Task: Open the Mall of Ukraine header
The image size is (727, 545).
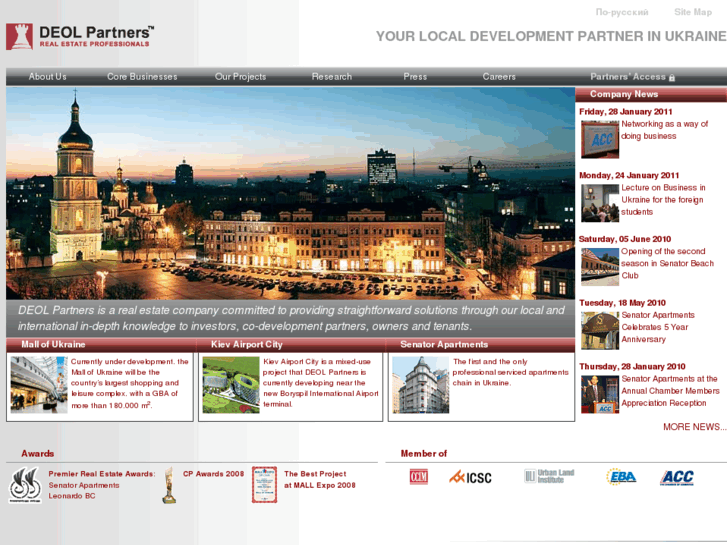Action: point(53,345)
